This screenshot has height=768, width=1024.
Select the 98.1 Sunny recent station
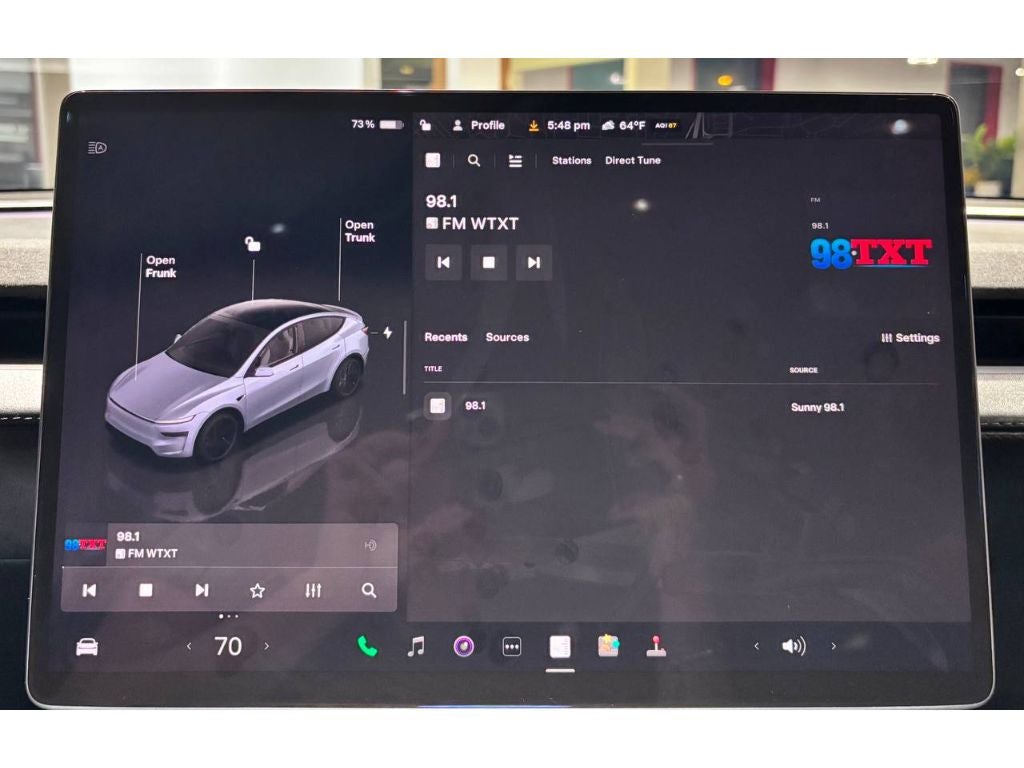(x=475, y=406)
